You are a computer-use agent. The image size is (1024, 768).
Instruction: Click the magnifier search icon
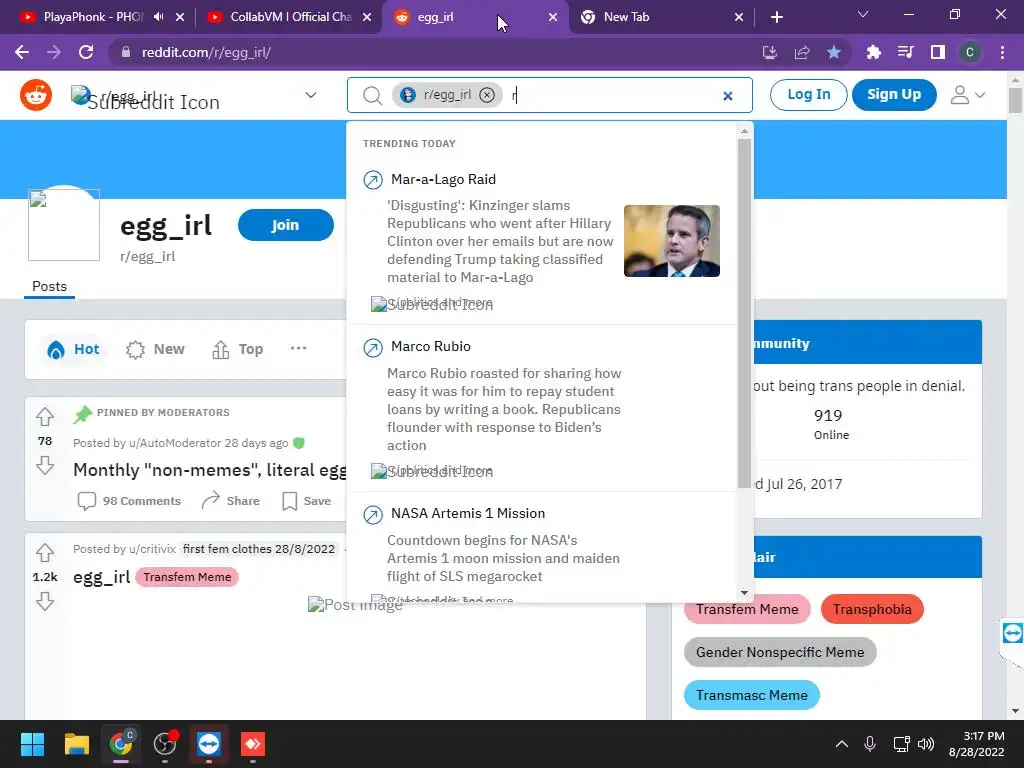point(372,95)
